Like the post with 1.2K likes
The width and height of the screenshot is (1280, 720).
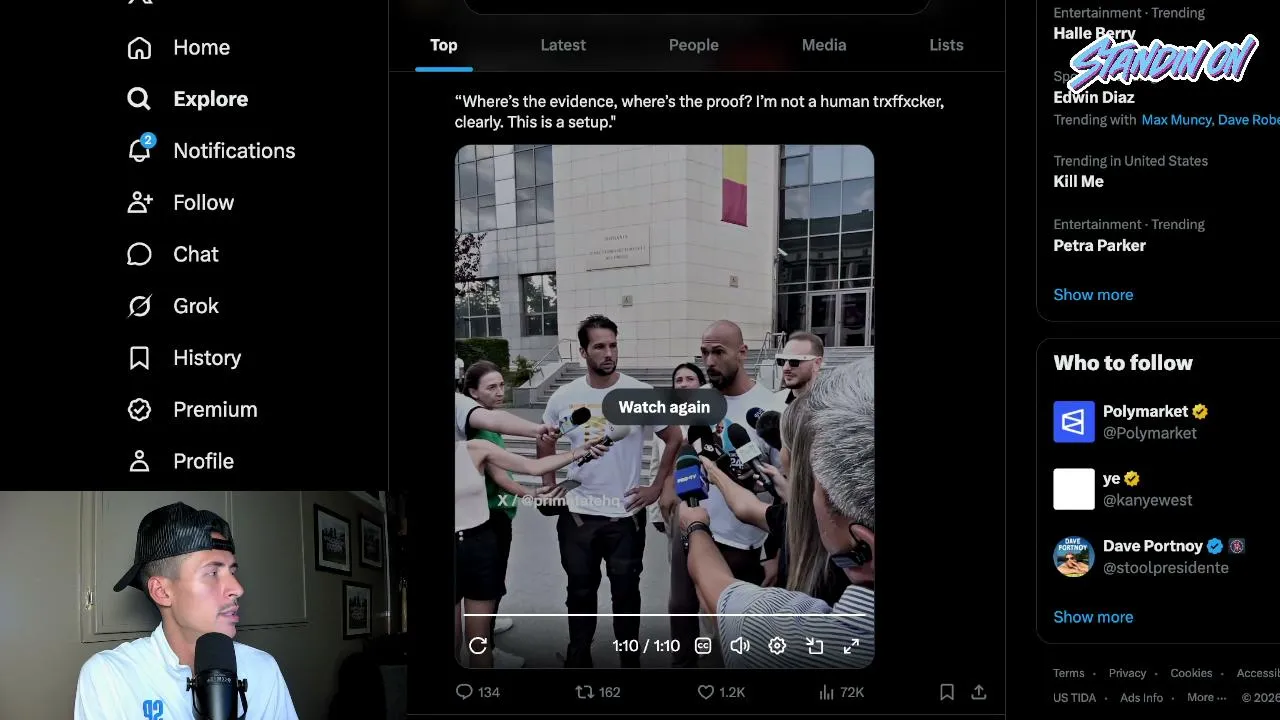point(720,692)
